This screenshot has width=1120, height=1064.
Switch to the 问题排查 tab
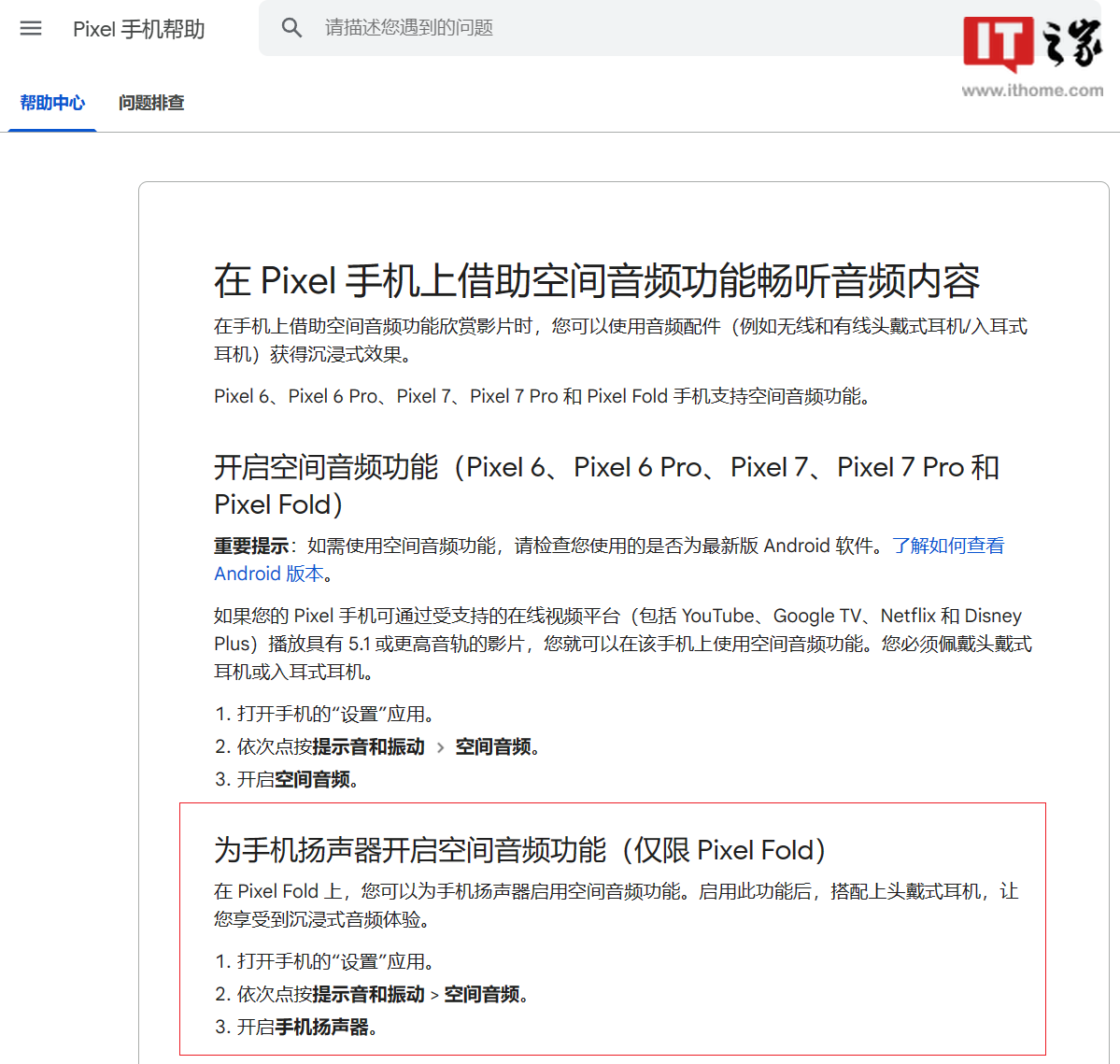(151, 103)
